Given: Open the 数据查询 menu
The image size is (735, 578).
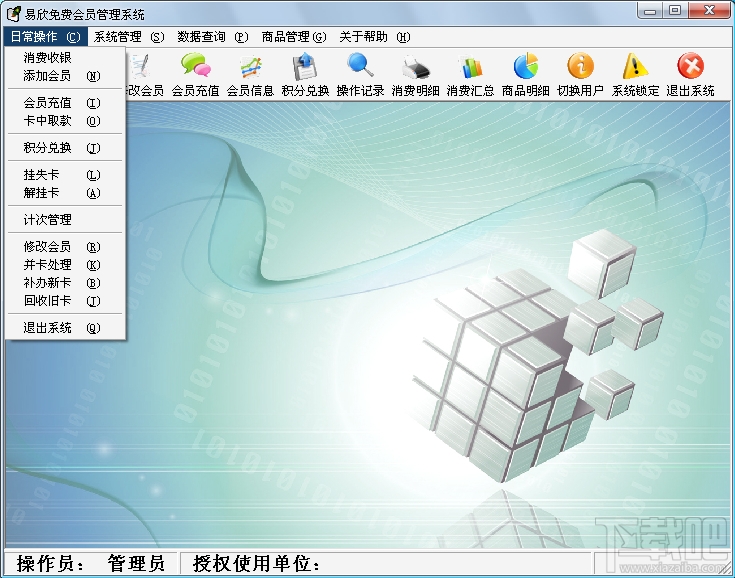Looking at the screenshot, I should tap(213, 37).
